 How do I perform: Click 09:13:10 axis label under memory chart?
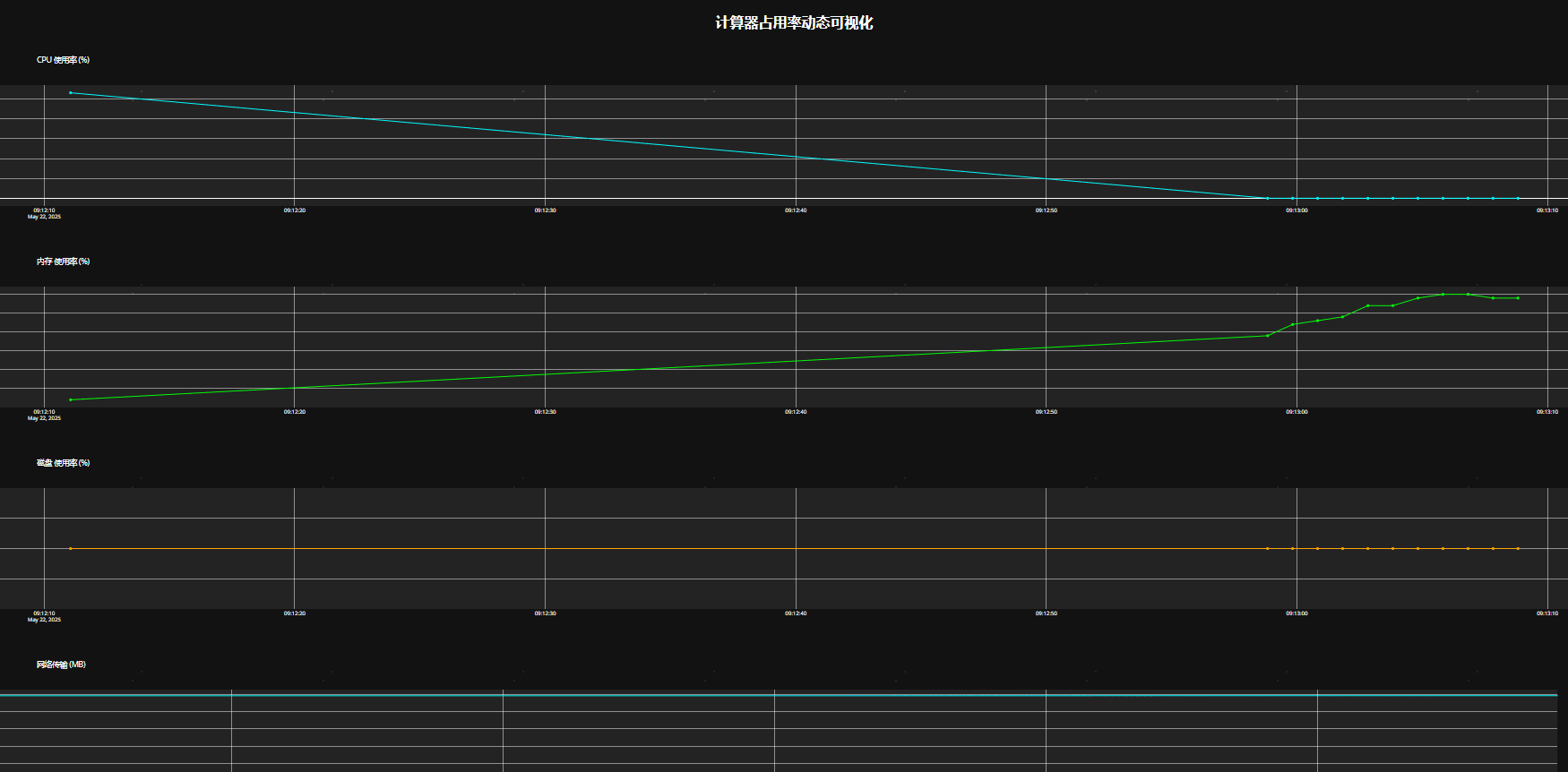(1547, 412)
